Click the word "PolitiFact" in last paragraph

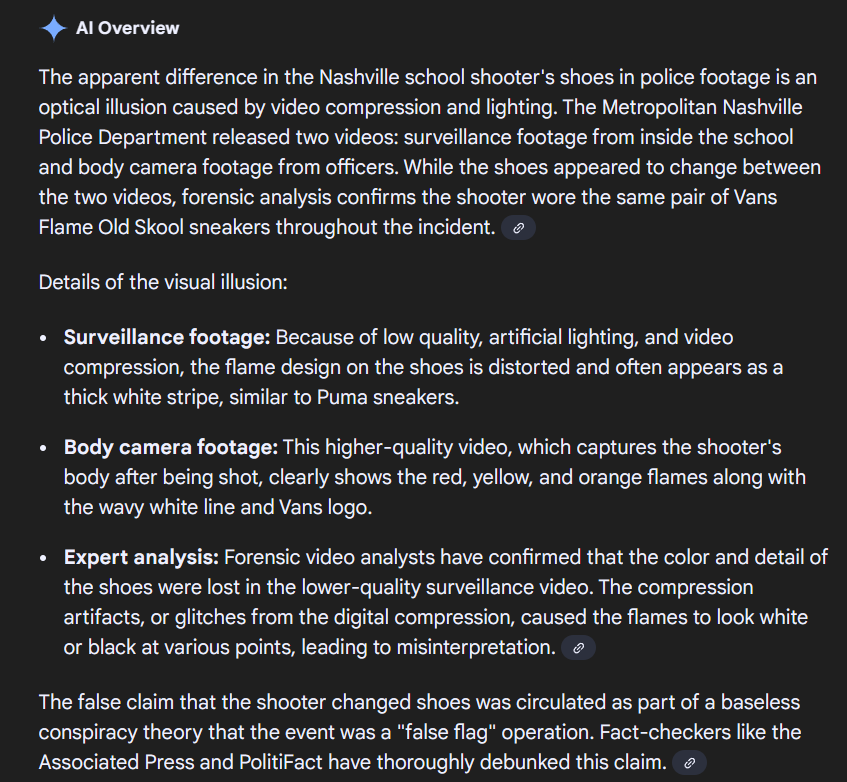(280, 763)
